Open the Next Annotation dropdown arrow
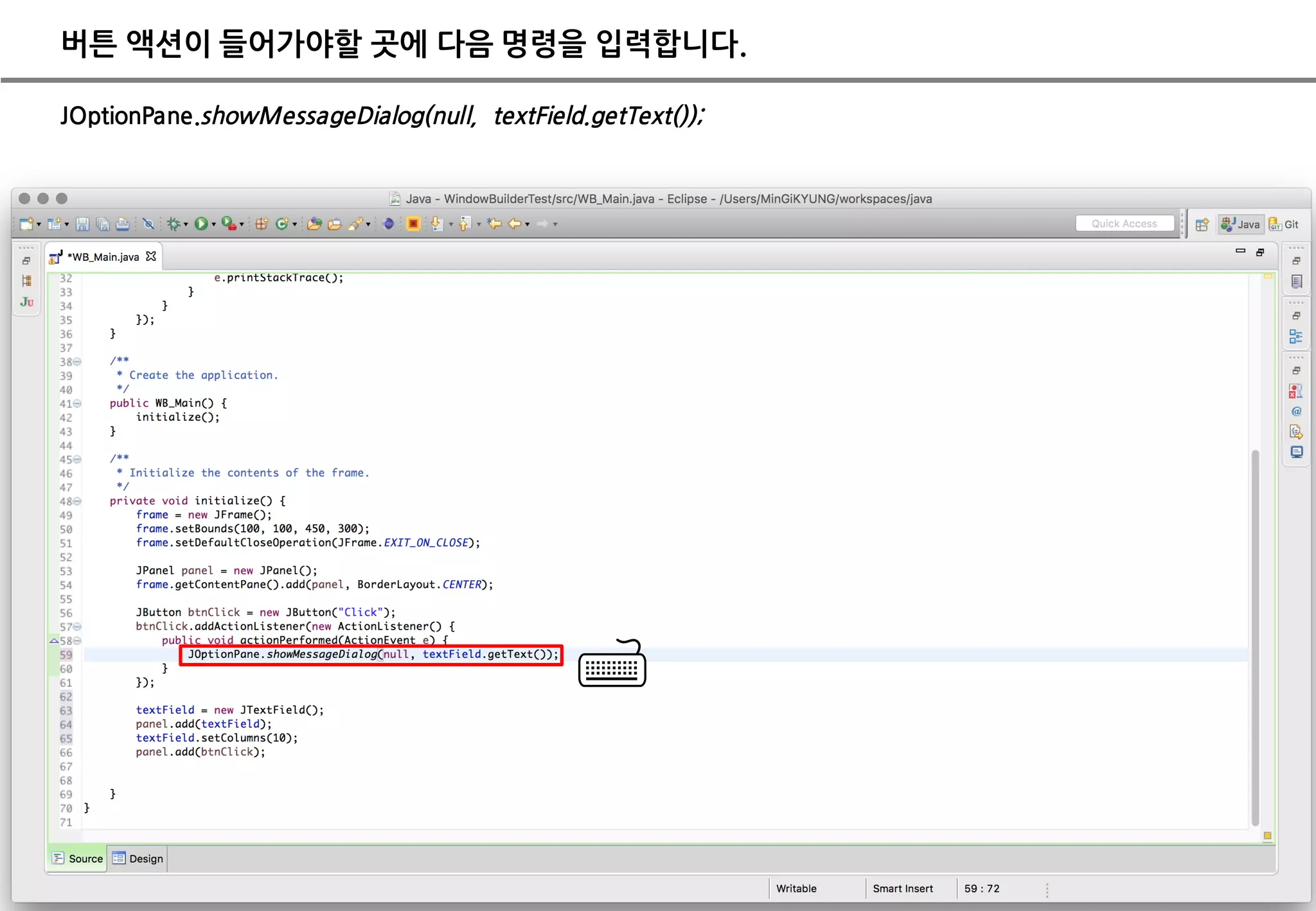Screen dimensions: 1316x911 pyautogui.click(x=450, y=224)
